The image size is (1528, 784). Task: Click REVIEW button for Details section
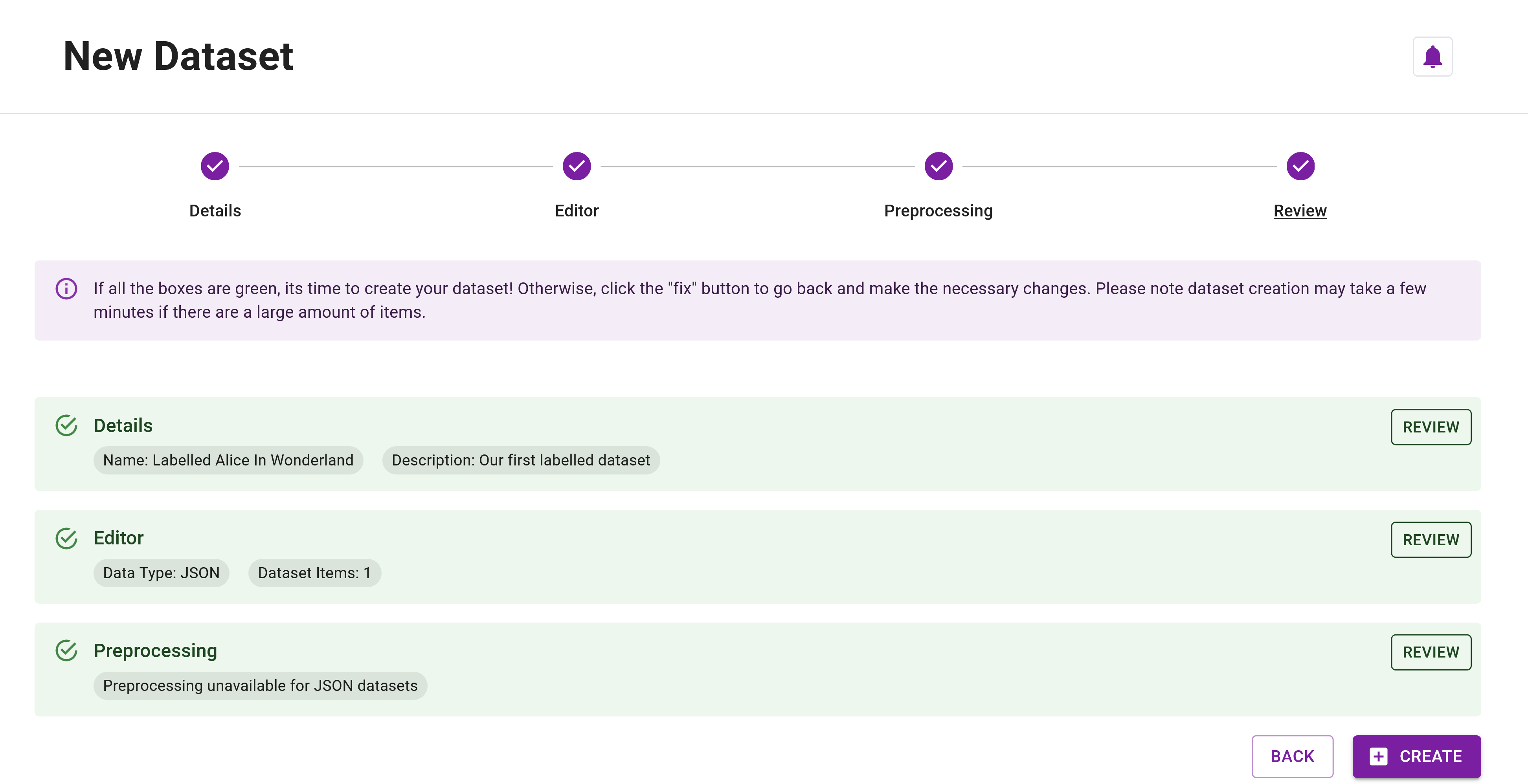[x=1431, y=427]
